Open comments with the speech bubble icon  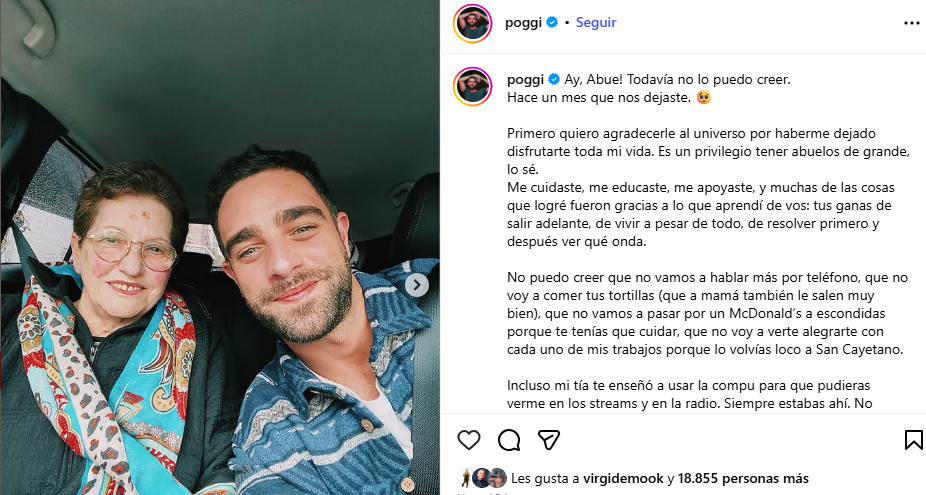tap(509, 440)
